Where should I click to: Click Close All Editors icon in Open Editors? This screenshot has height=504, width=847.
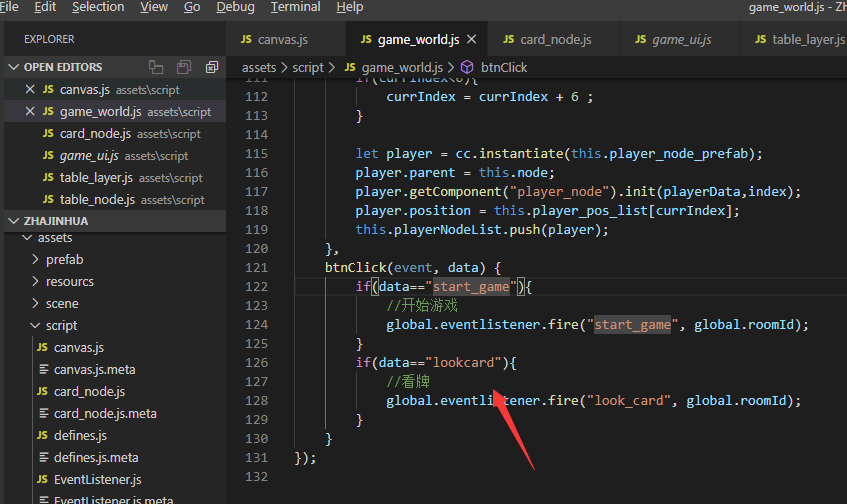click(212, 67)
